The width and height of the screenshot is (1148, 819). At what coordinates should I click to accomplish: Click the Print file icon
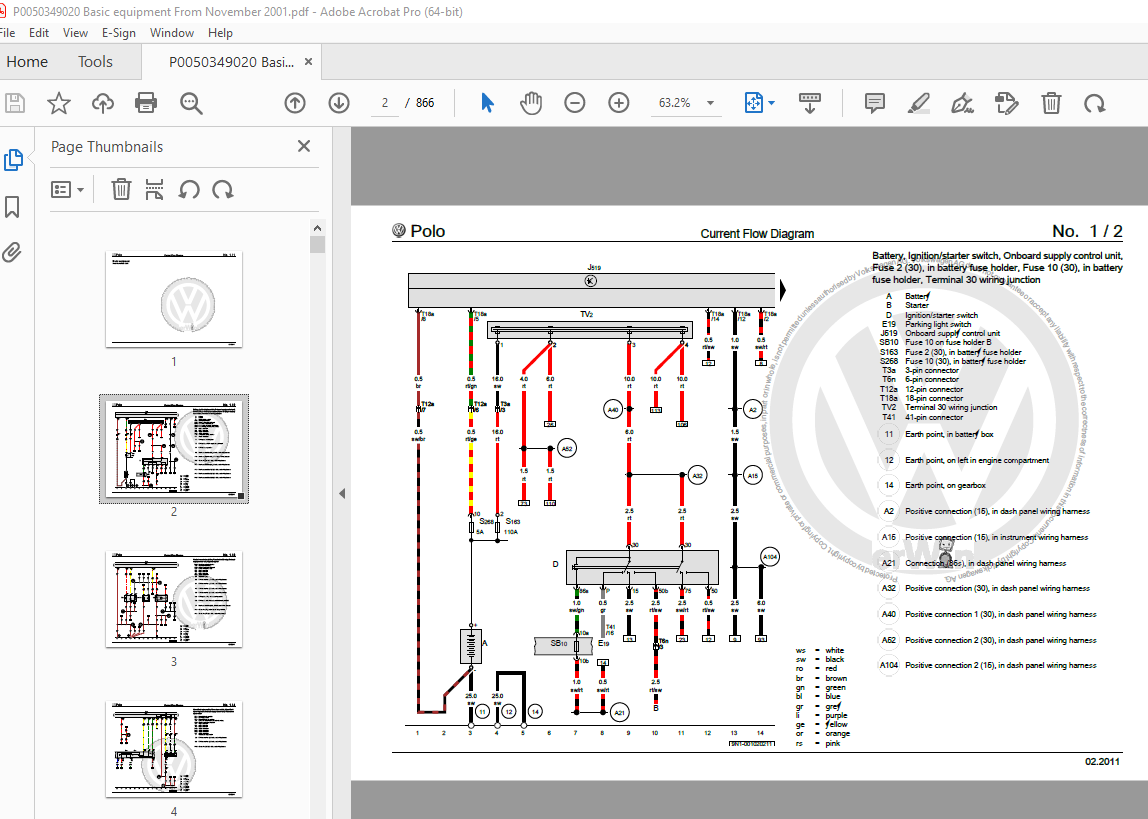pos(146,103)
